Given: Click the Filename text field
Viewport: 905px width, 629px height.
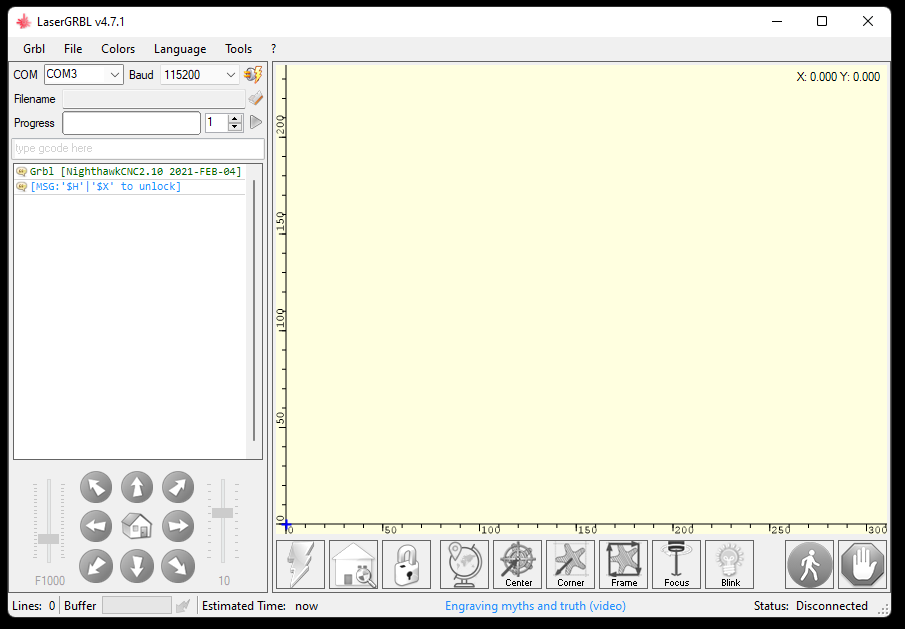Looking at the screenshot, I should click(154, 99).
